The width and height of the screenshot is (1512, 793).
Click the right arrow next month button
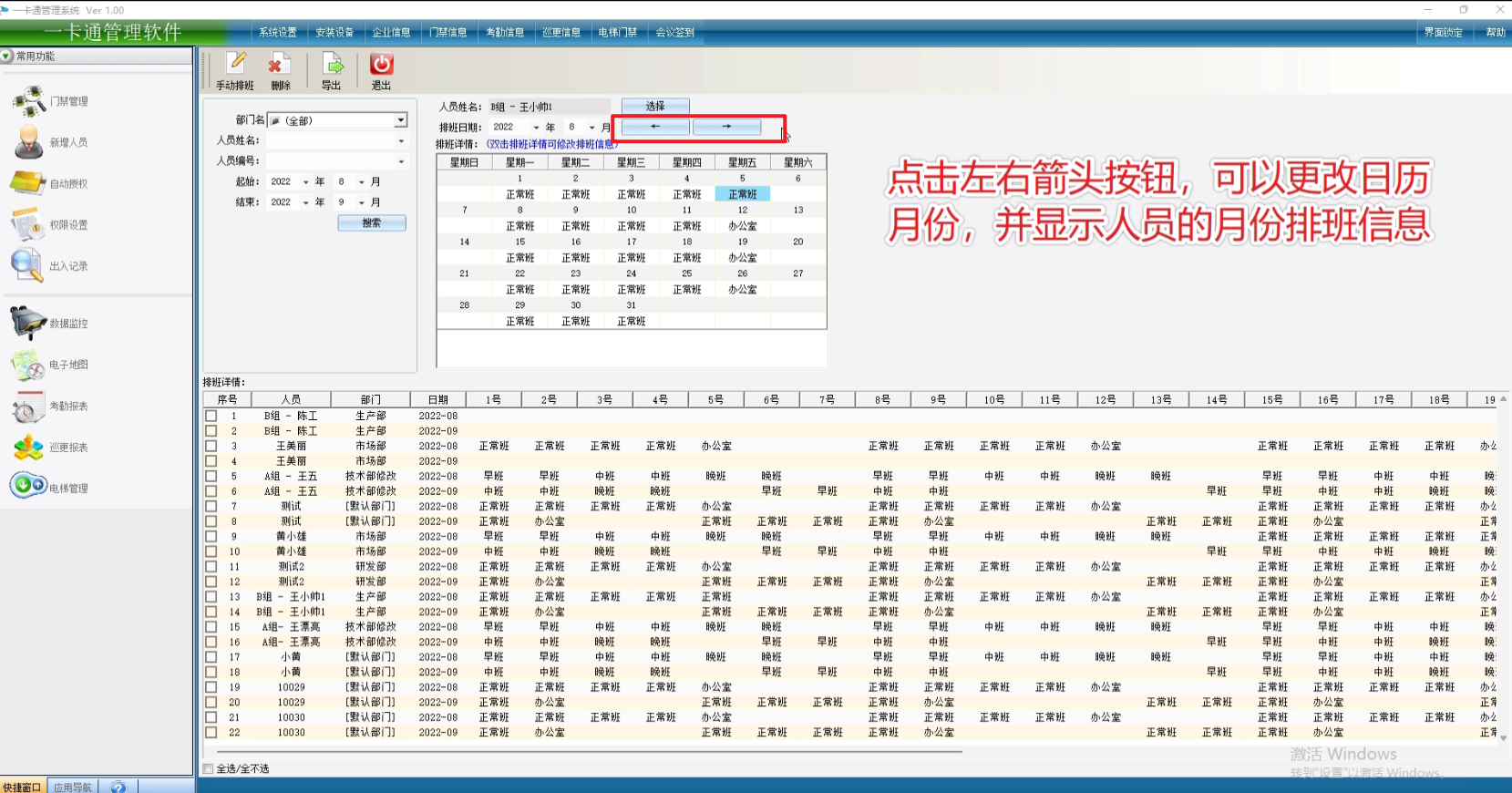click(726, 127)
